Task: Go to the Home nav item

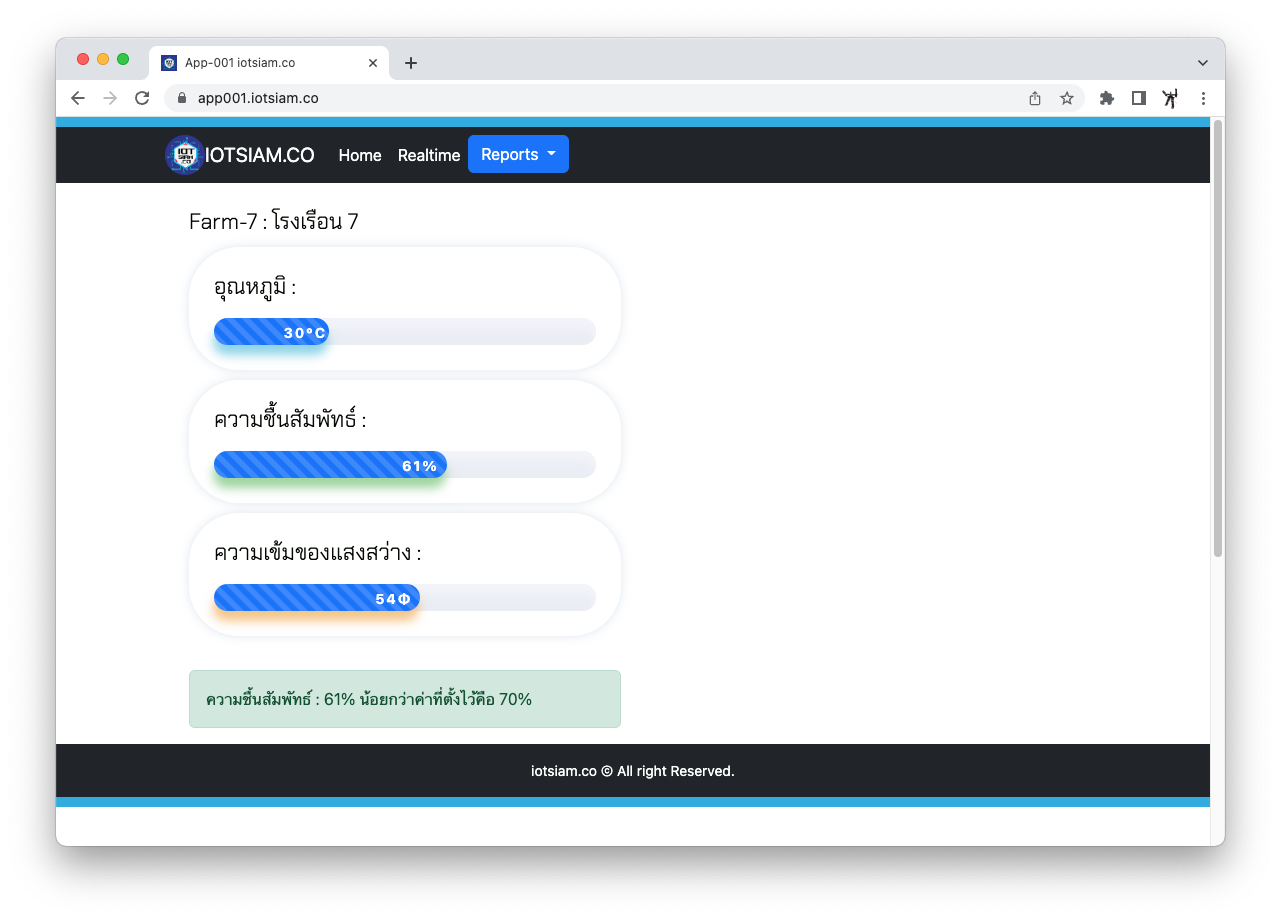Action: tap(360, 155)
